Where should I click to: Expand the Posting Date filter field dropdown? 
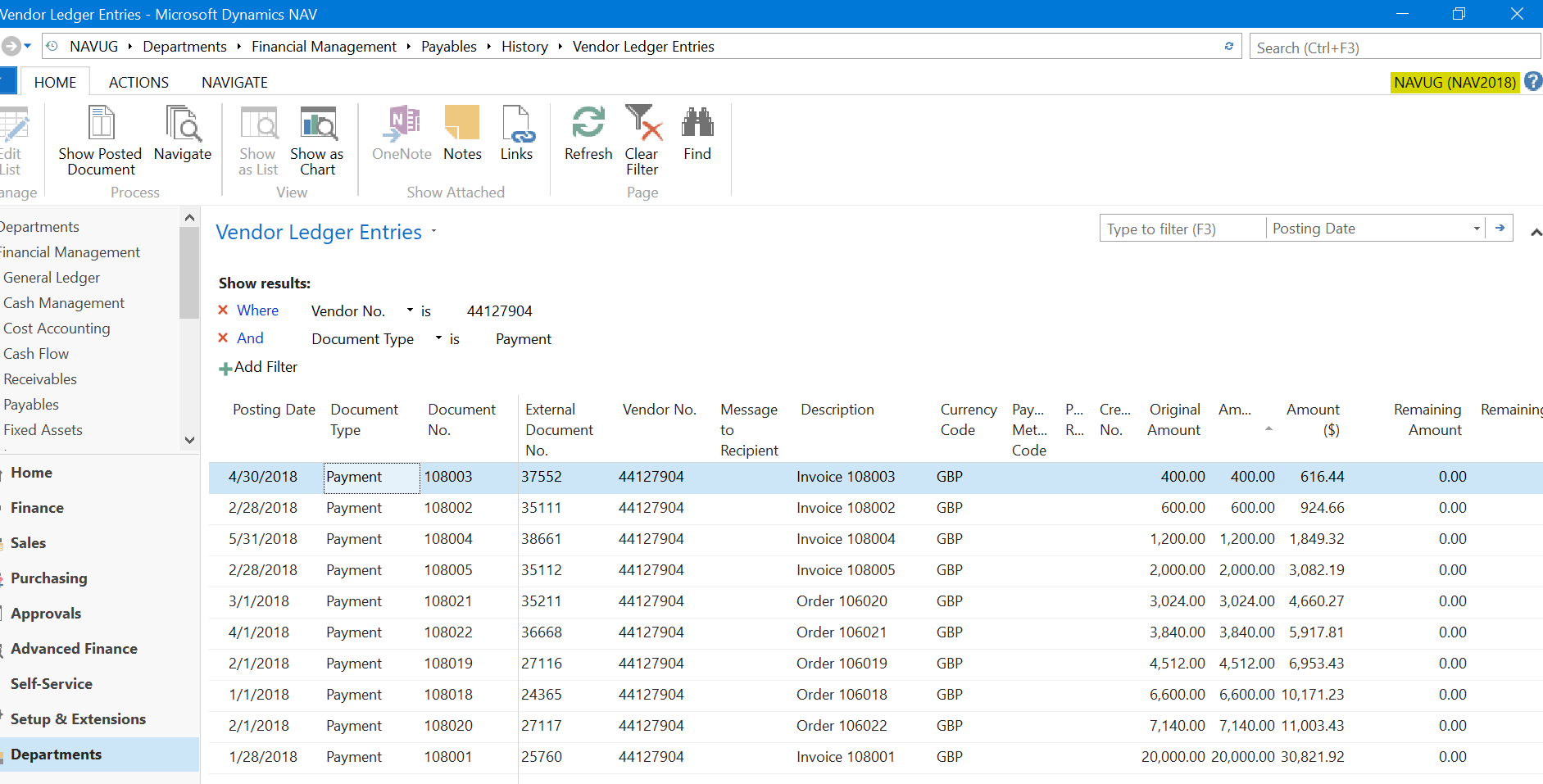[1477, 229]
